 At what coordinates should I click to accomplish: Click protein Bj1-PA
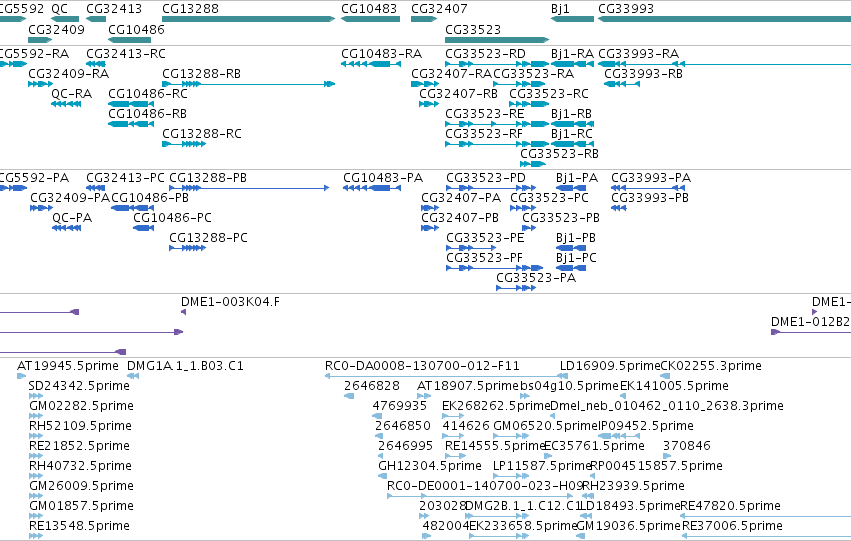[571, 188]
